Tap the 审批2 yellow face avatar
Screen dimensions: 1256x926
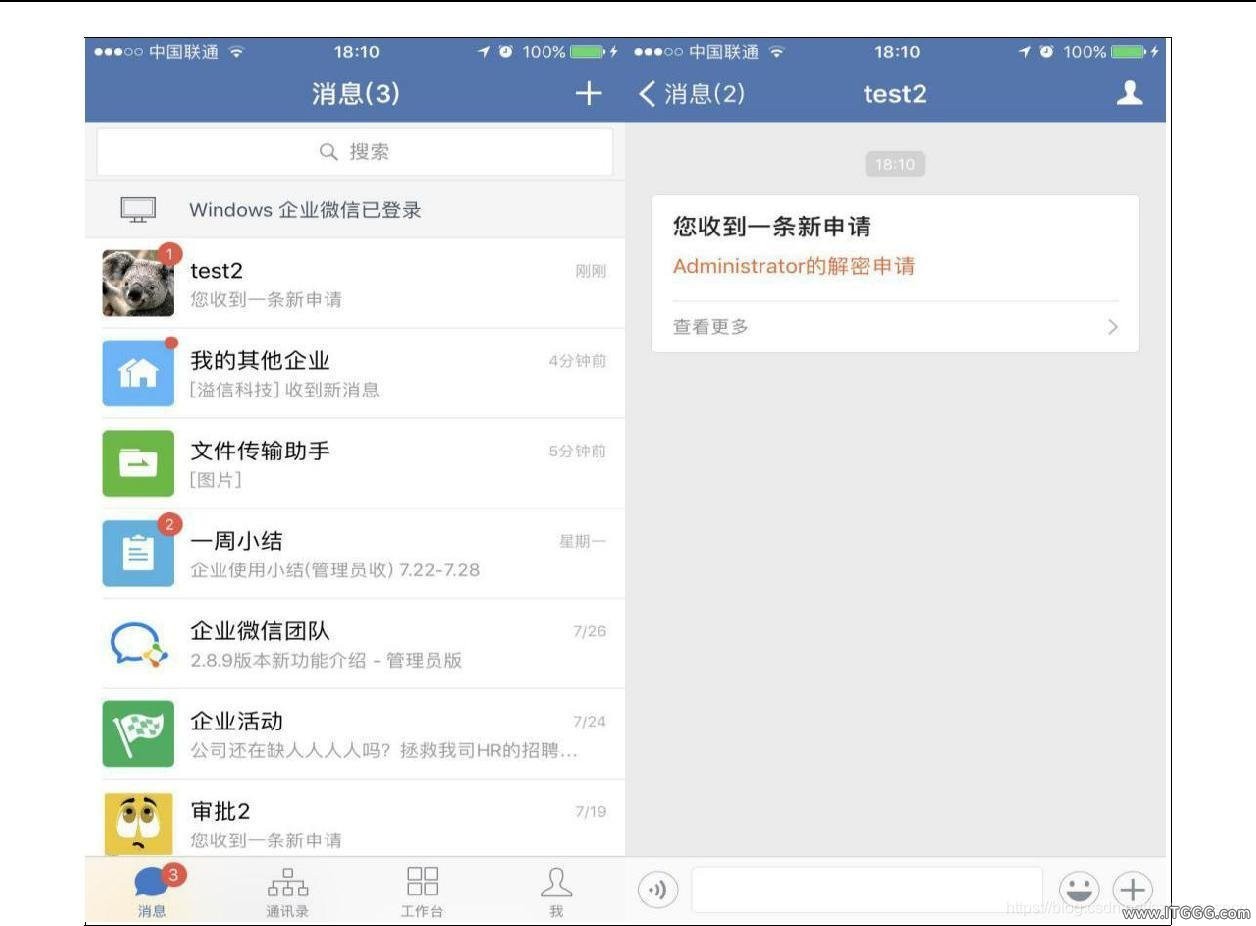point(138,823)
